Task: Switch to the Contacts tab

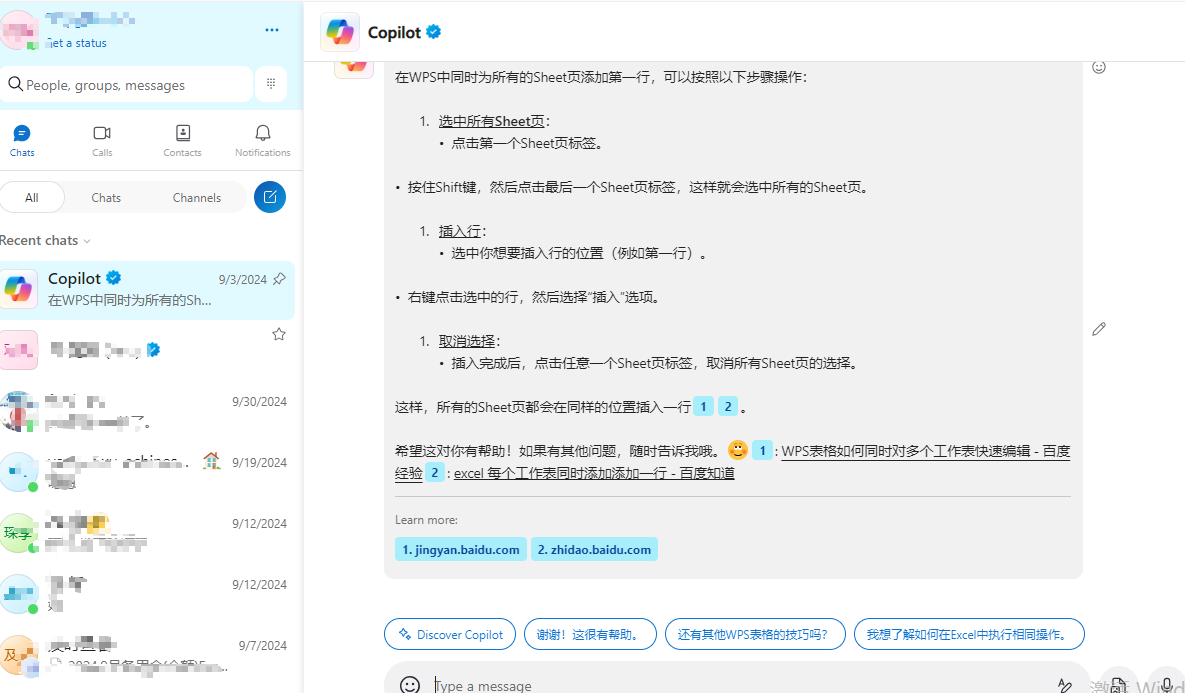Action: (182, 141)
